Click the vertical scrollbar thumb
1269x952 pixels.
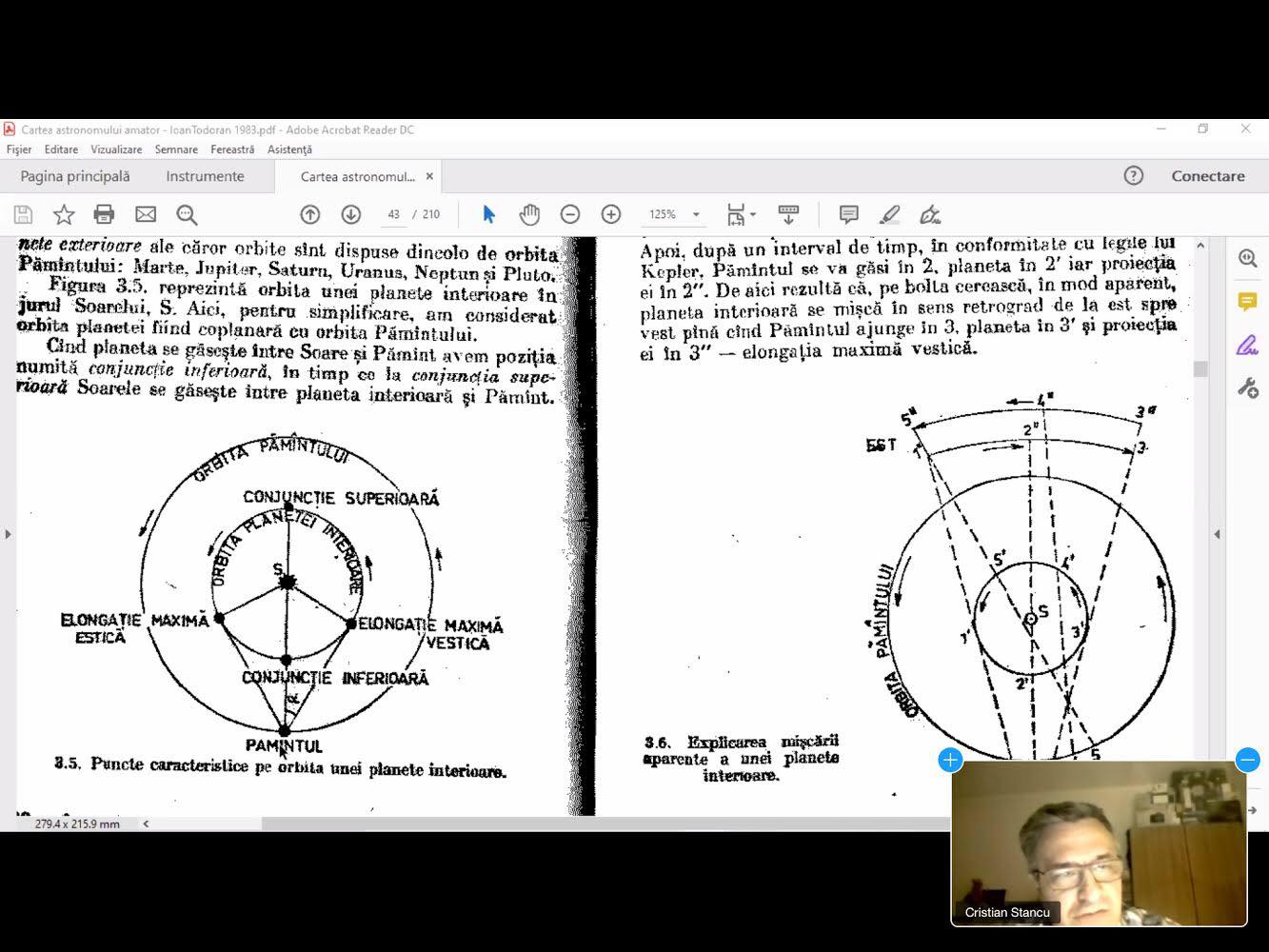pyautogui.click(x=1200, y=368)
